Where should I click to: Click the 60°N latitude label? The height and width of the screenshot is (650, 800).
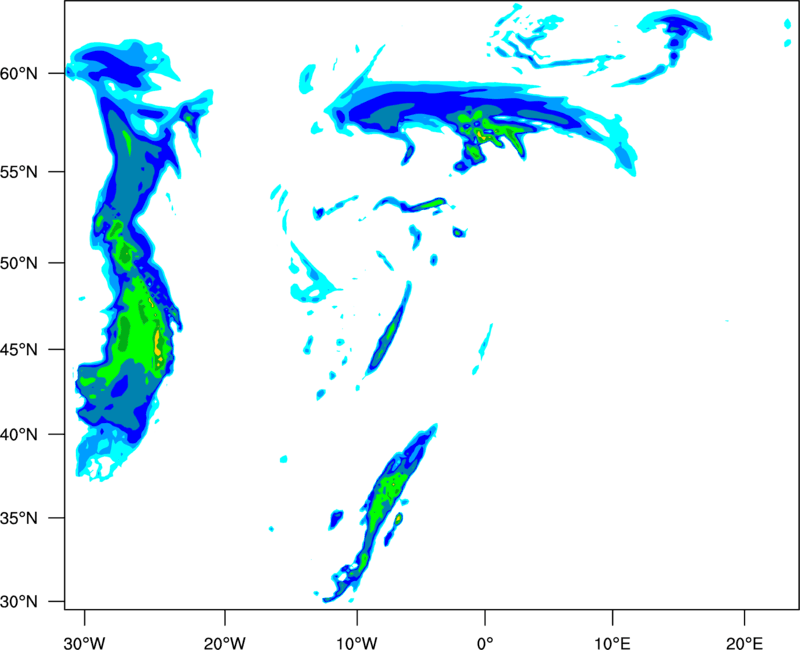[x=19, y=73]
